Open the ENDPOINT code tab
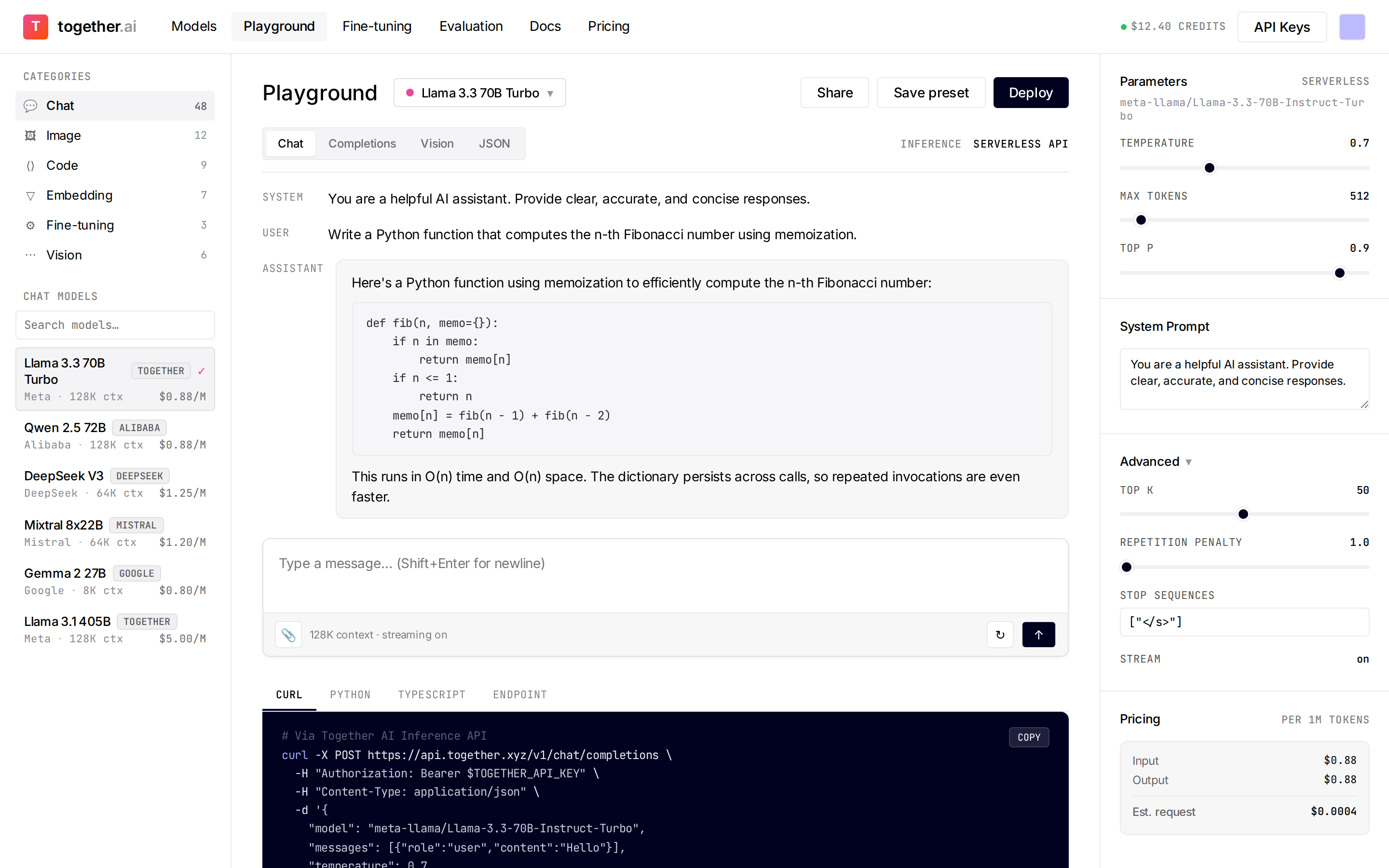Screen dimensions: 1389x868 [x=519, y=694]
